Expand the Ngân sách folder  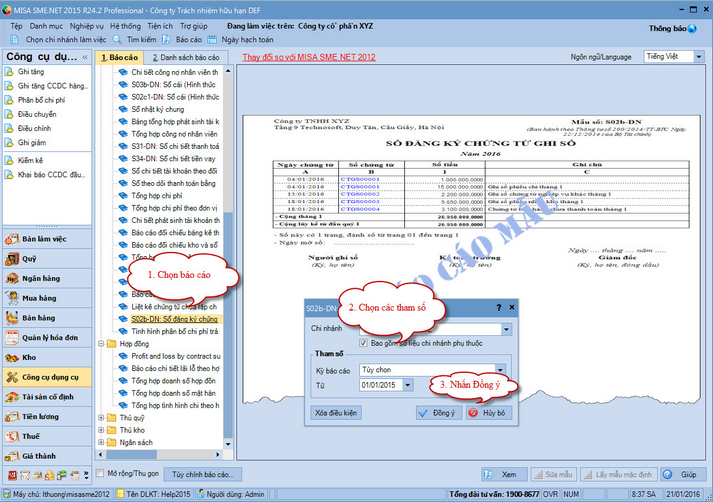click(101, 442)
